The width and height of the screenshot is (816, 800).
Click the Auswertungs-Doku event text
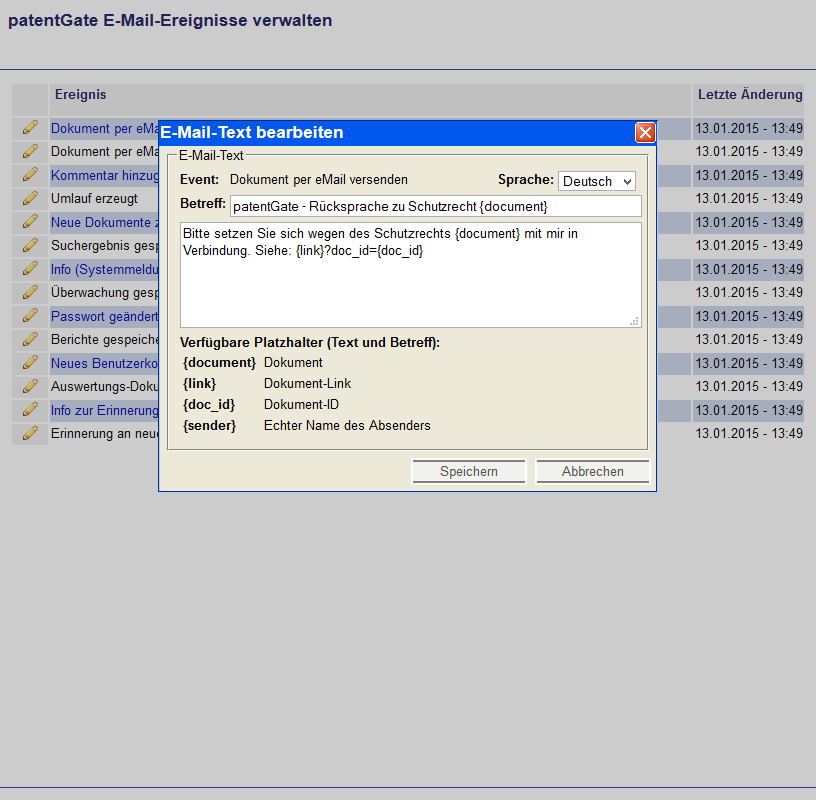coord(105,387)
